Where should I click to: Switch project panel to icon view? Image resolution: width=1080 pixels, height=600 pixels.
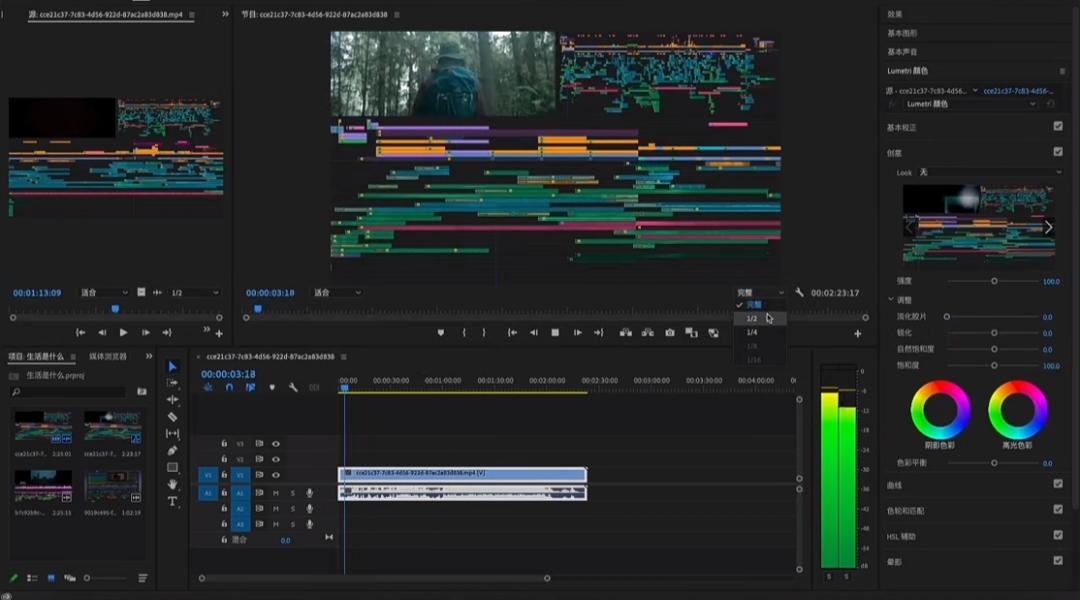51,578
